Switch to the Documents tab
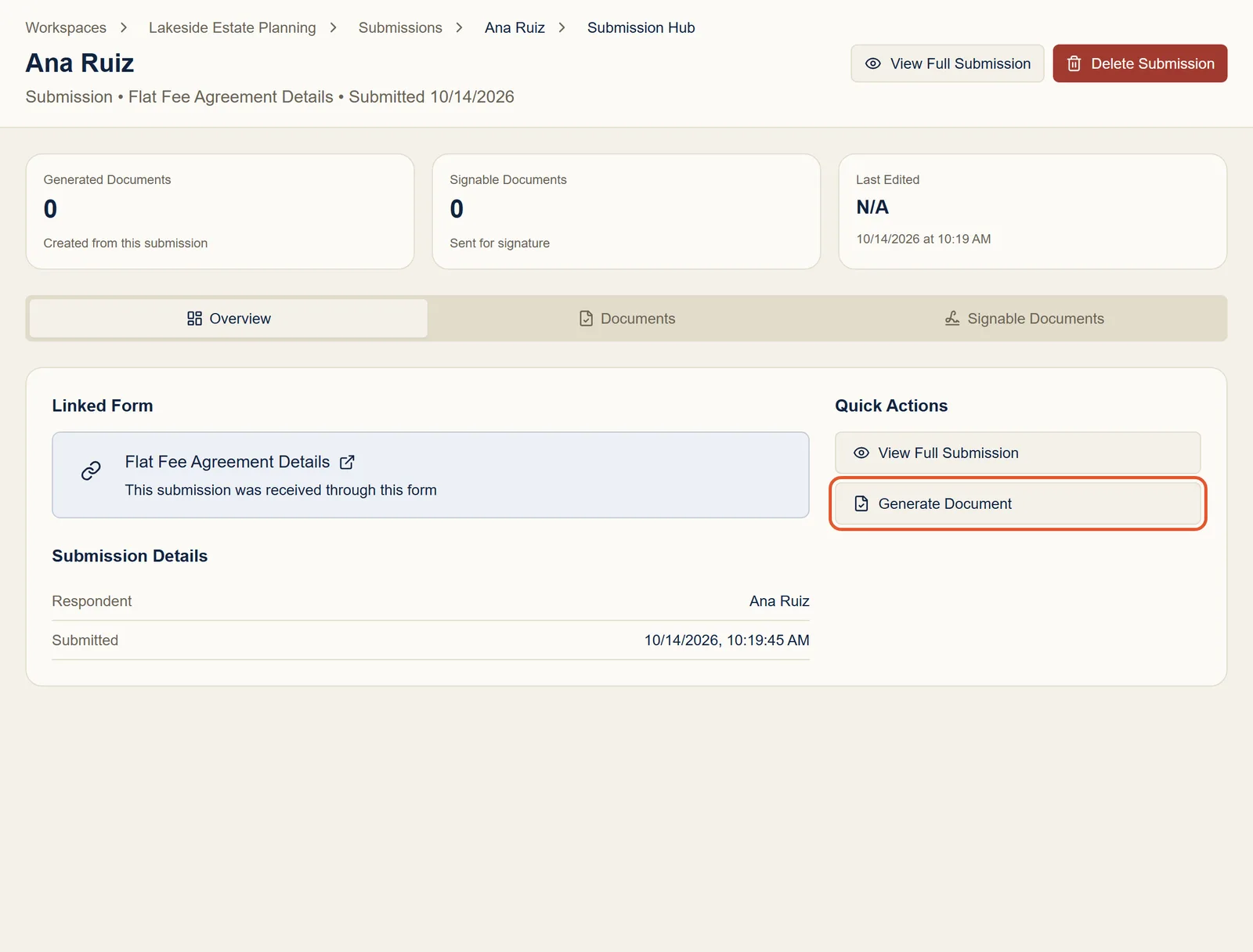1253x952 pixels. (626, 319)
